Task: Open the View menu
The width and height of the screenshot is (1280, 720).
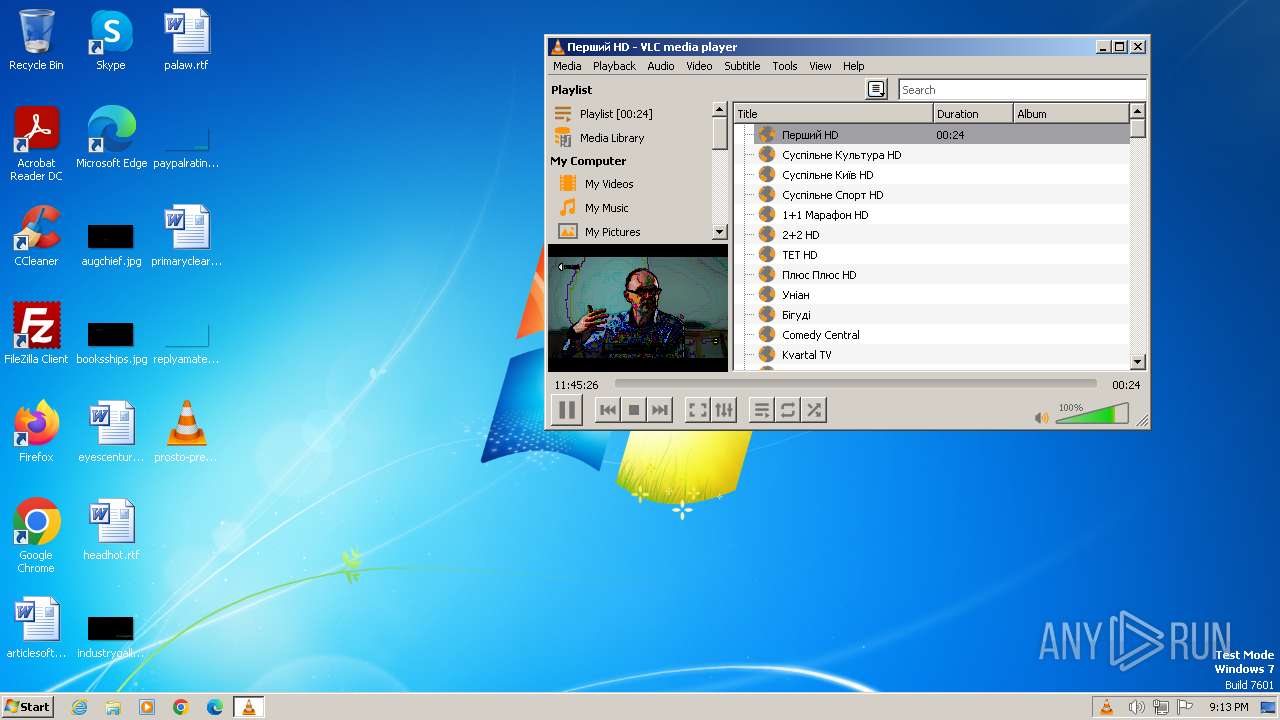Action: coord(820,66)
